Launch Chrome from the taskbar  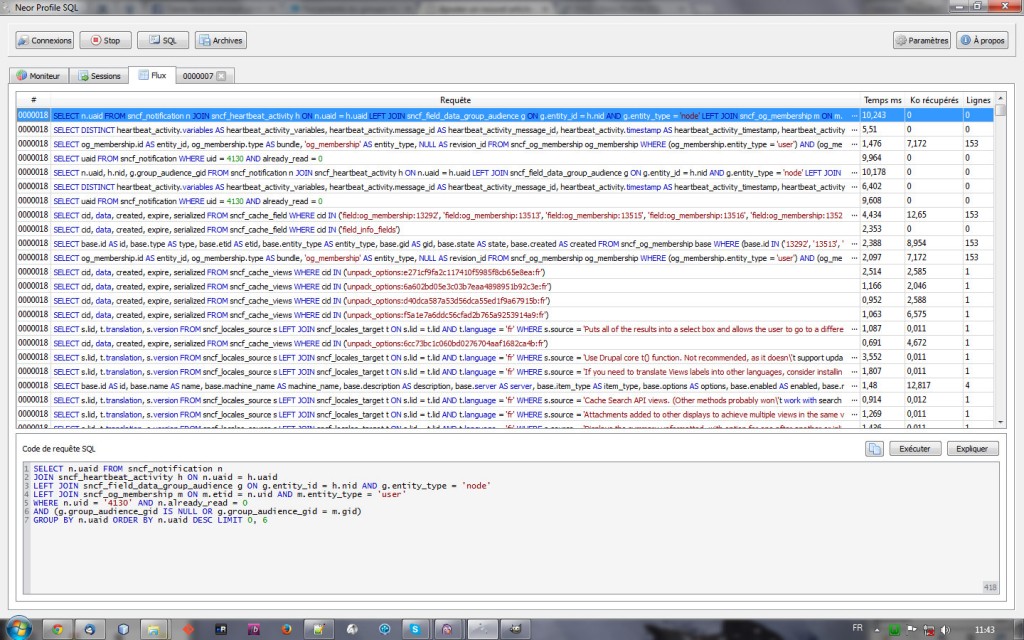pos(57,627)
